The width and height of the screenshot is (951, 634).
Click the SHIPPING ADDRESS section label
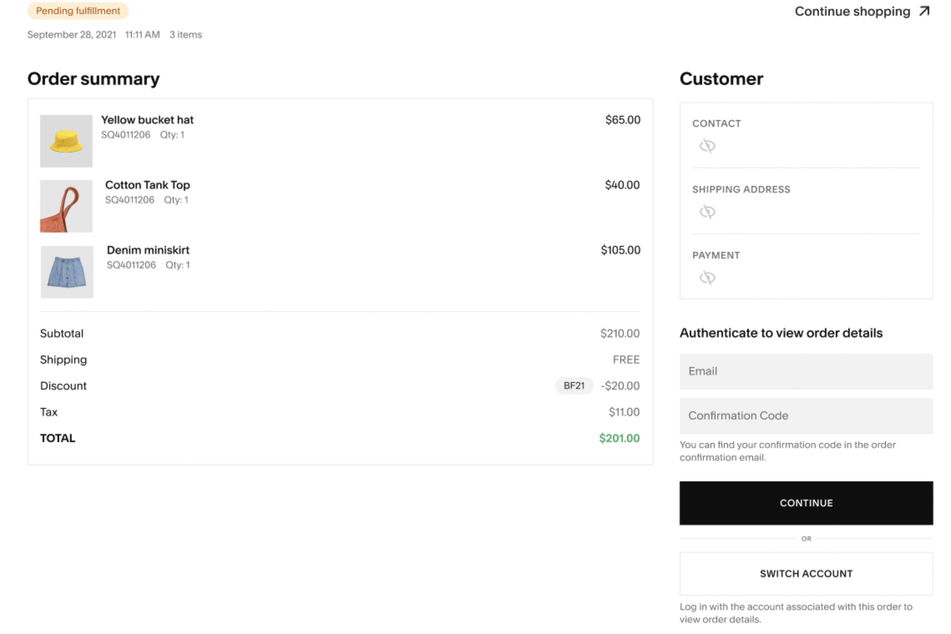pyautogui.click(x=741, y=189)
